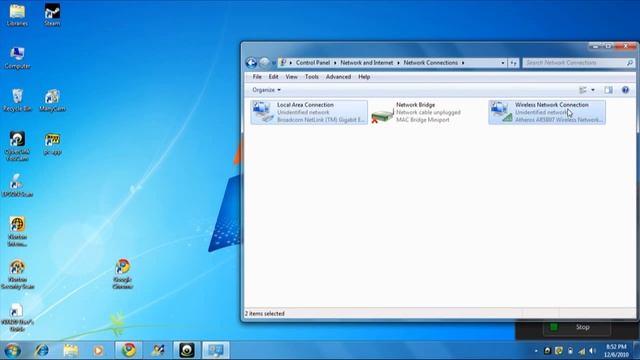Open the Google Chrome desktop shortcut

[122, 274]
